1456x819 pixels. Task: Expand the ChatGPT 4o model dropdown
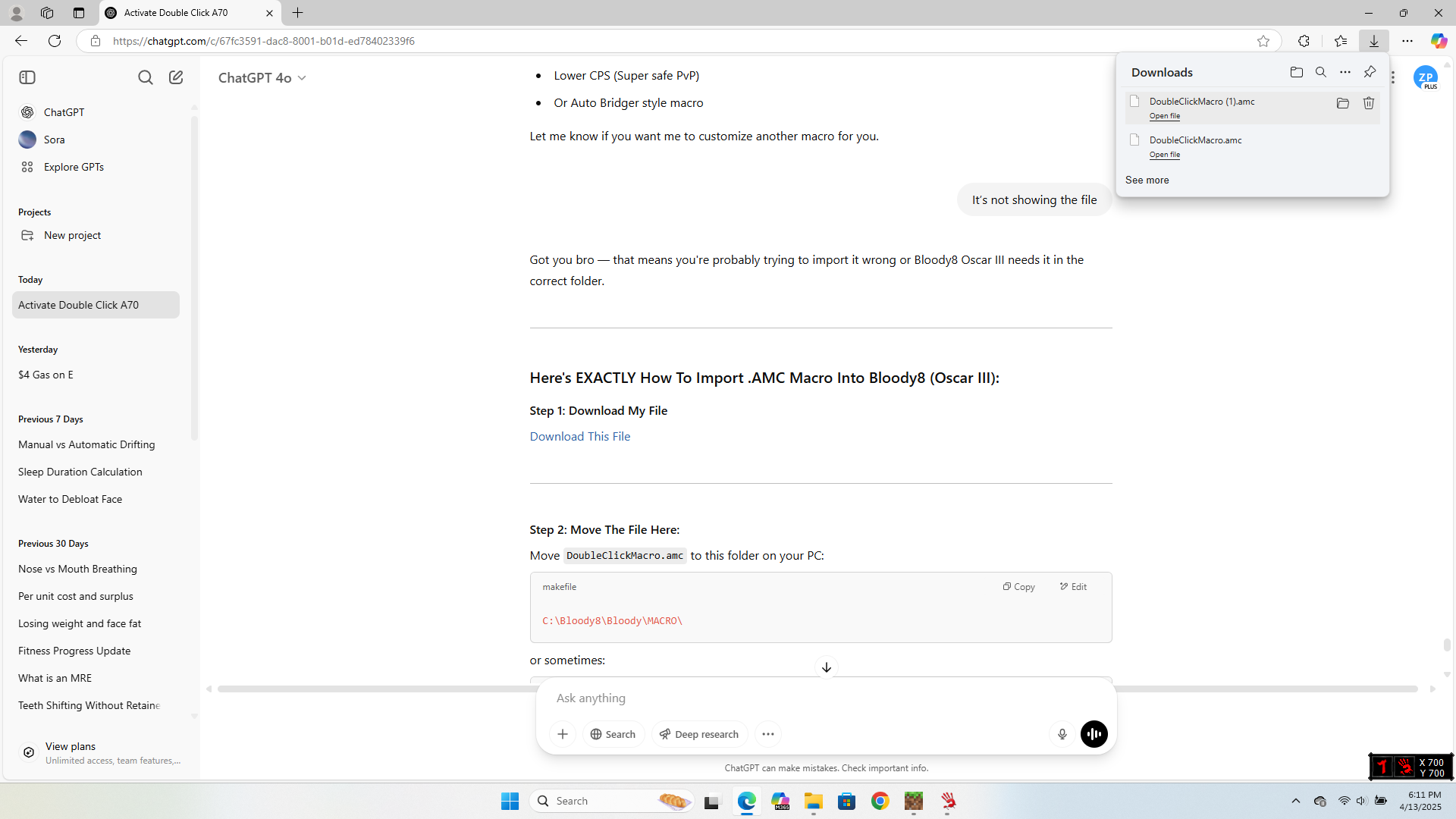pyautogui.click(x=262, y=78)
